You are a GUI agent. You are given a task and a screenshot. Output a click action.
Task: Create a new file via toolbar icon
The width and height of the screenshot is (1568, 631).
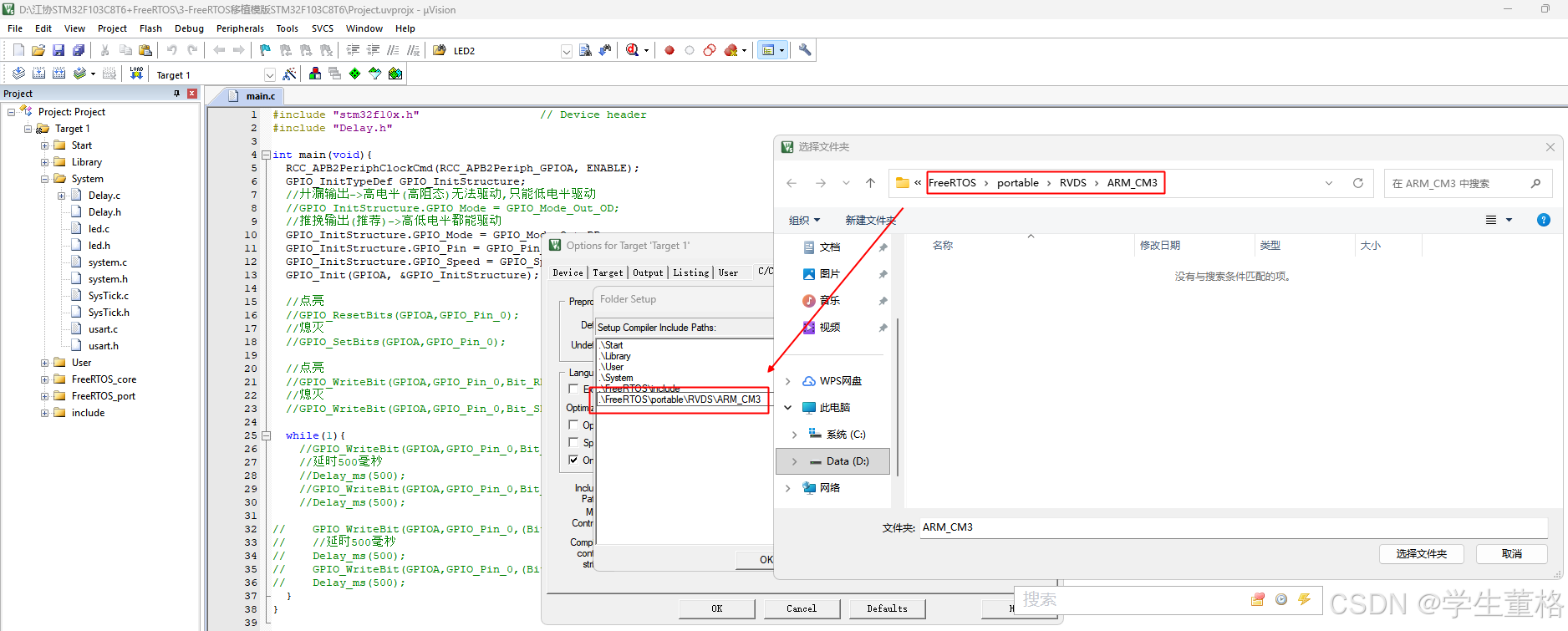18,50
